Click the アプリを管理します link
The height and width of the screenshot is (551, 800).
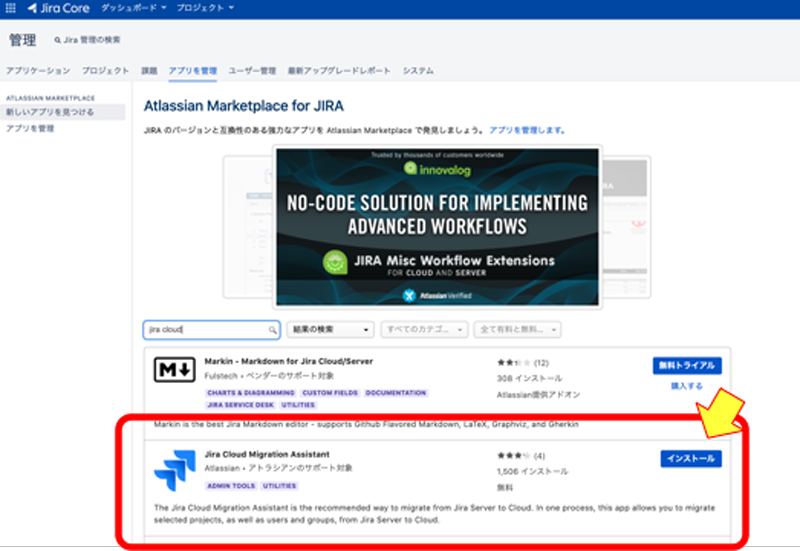(x=527, y=130)
